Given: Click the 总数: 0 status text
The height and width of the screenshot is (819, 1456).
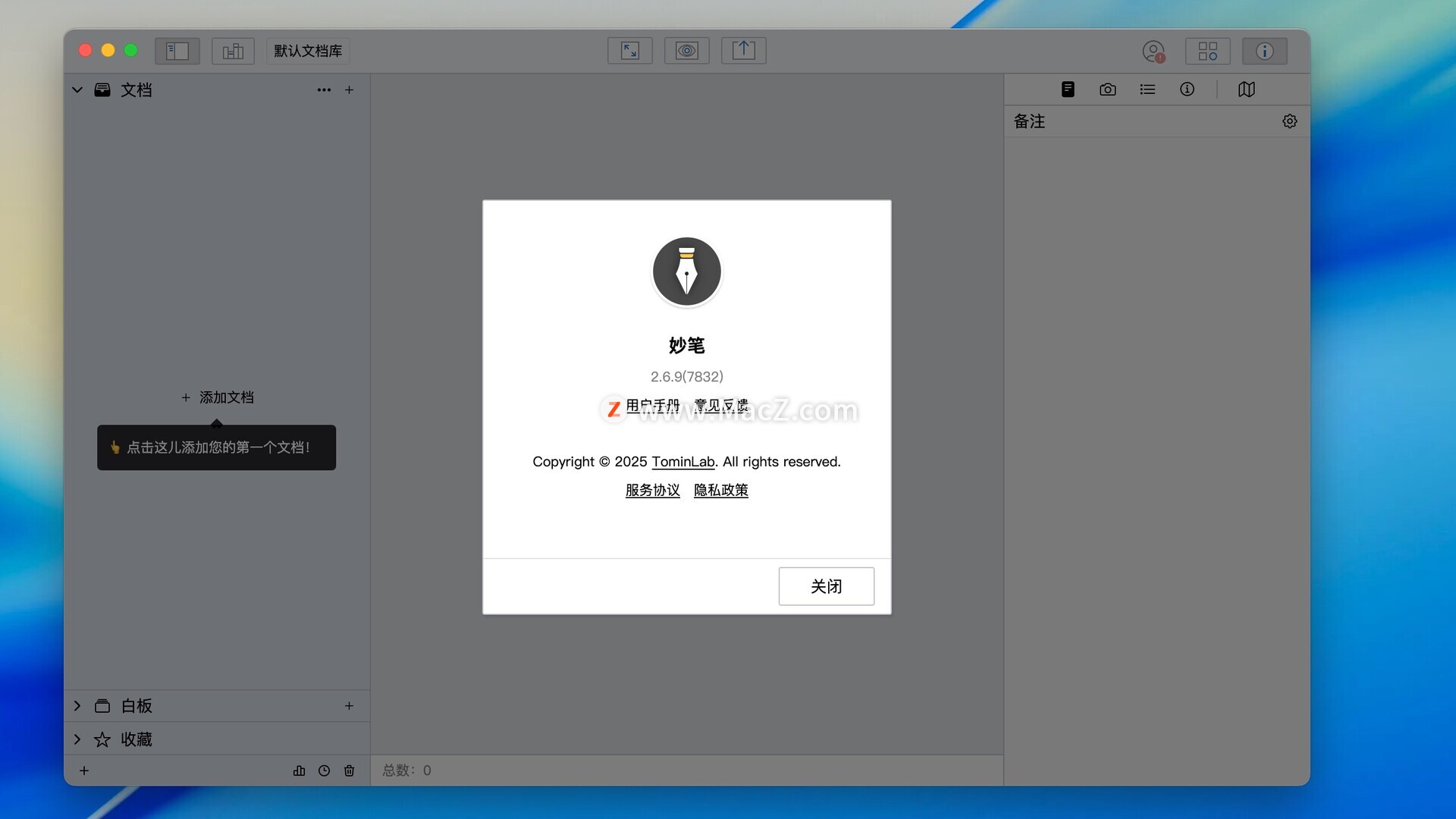Looking at the screenshot, I should tap(406, 770).
